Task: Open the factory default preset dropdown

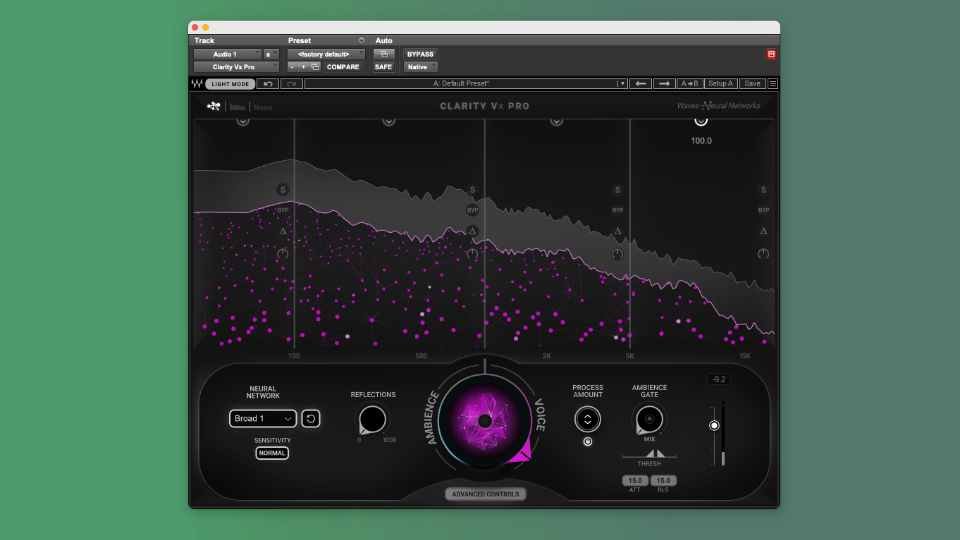Action: pyautogui.click(x=326, y=54)
